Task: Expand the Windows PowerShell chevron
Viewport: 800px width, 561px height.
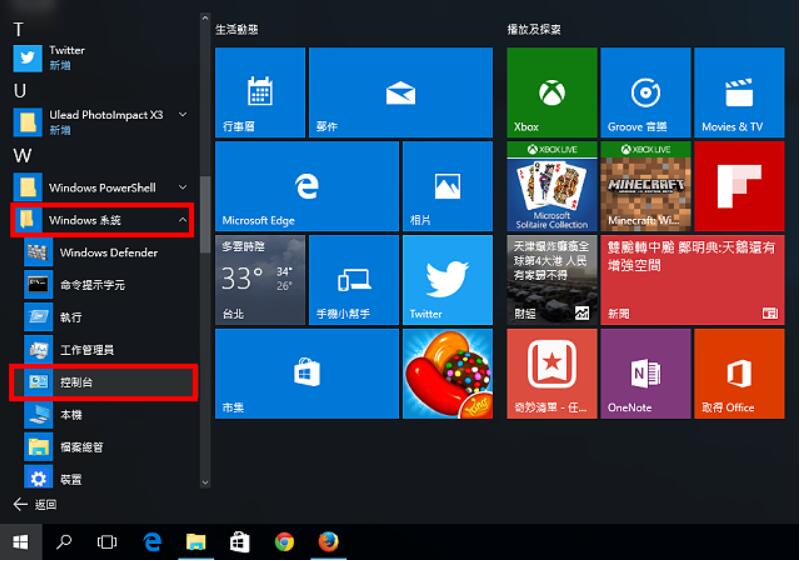Action: point(183,188)
